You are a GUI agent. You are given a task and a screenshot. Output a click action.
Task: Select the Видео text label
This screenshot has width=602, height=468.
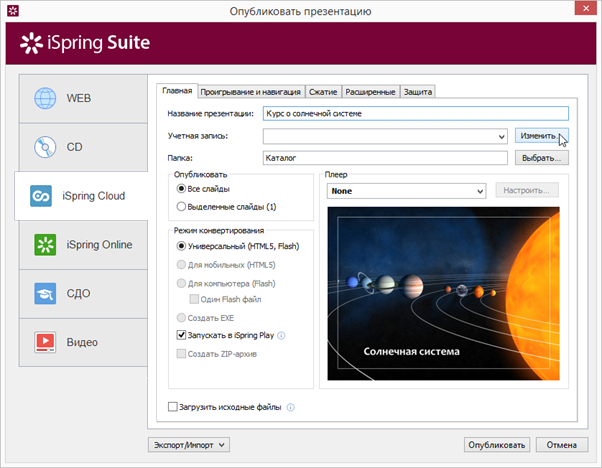[82, 342]
